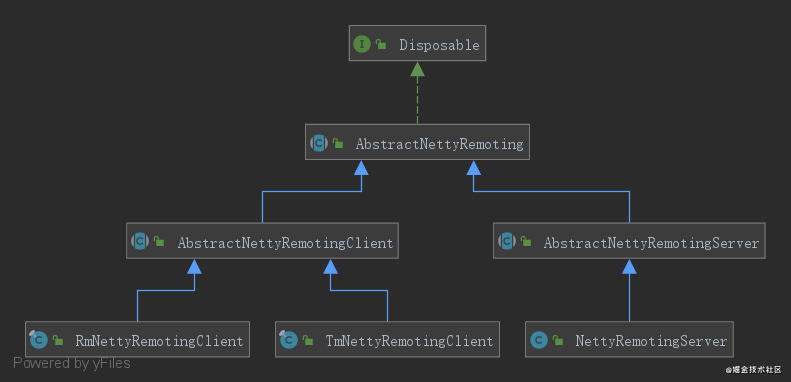791x382 pixels.
Task: Click the lock icon beside AbstractNettyRemoting
Action: click(x=338, y=143)
